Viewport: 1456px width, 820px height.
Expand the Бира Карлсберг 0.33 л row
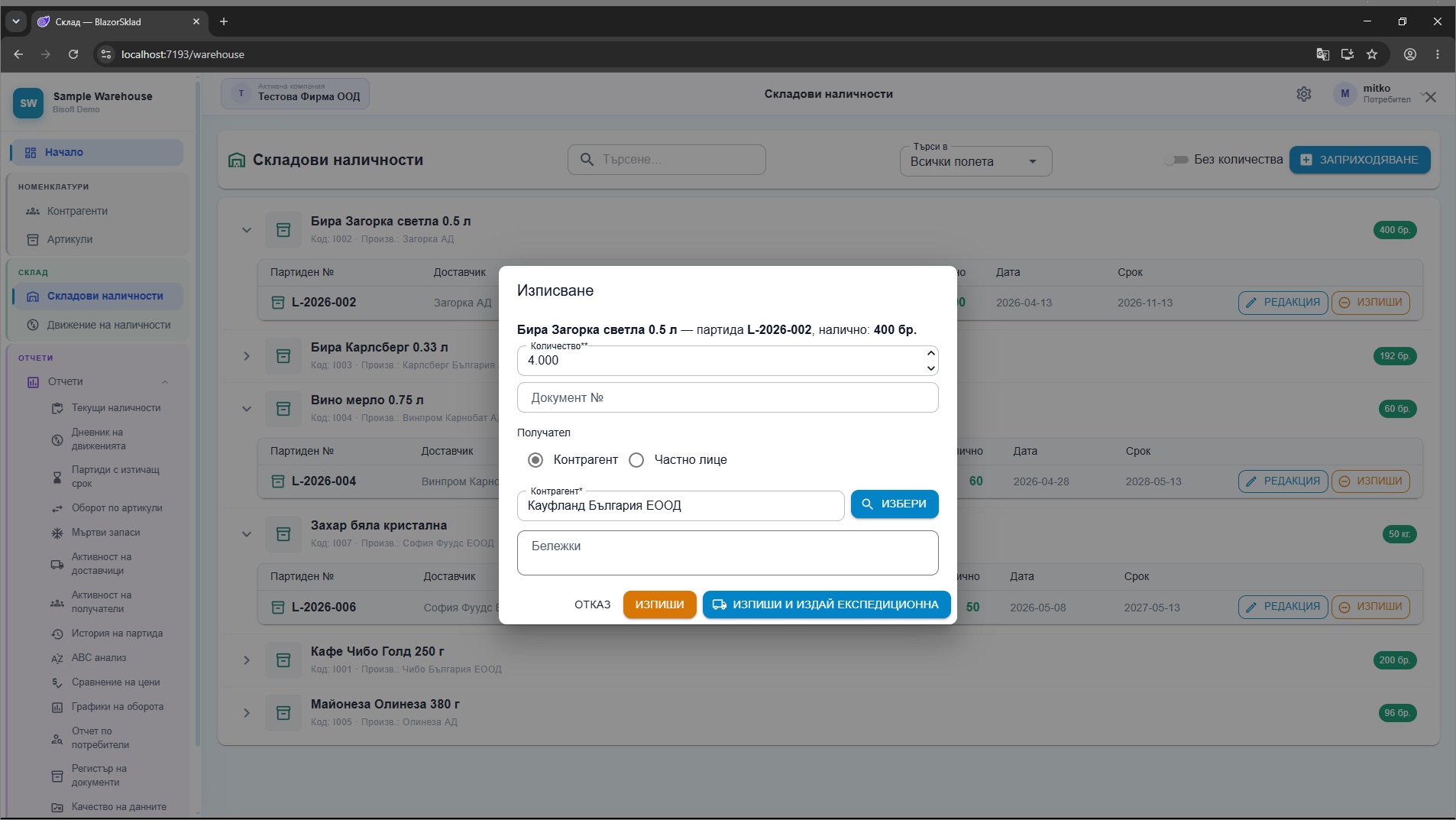tap(247, 356)
